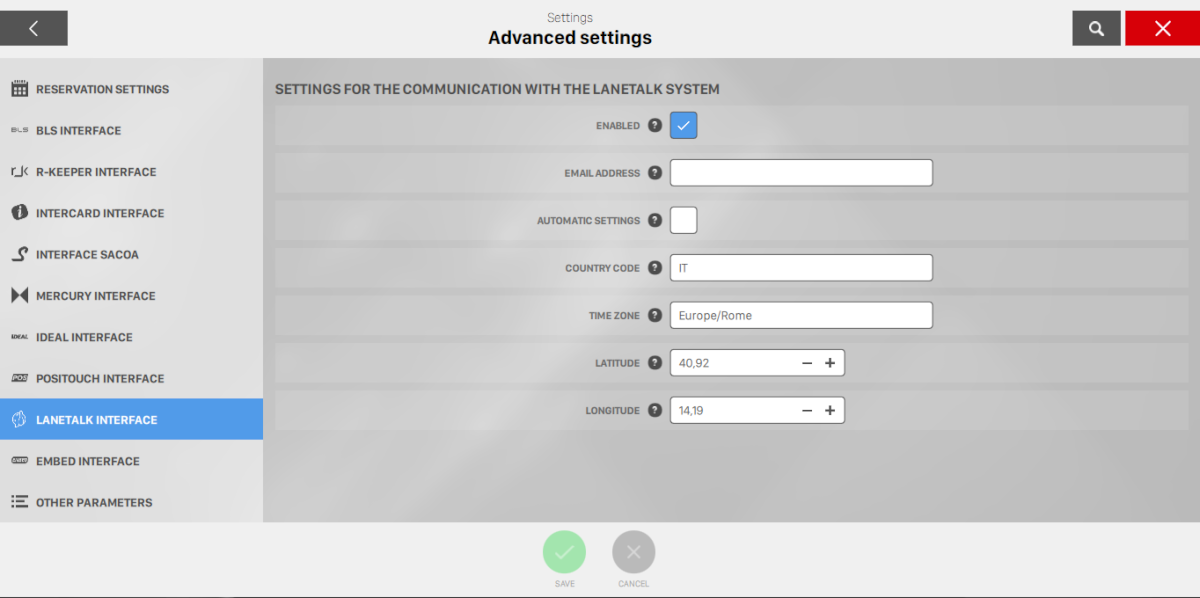Screen dimensions: 1200x598
Task: Decrease Latitude with the minus button
Action: coord(807,363)
